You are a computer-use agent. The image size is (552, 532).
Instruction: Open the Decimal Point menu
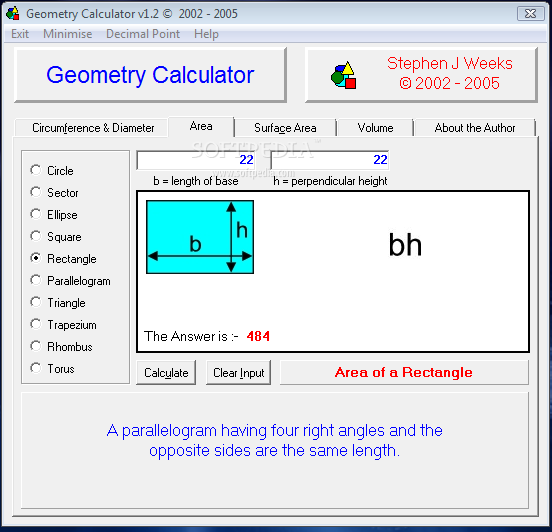(x=143, y=34)
